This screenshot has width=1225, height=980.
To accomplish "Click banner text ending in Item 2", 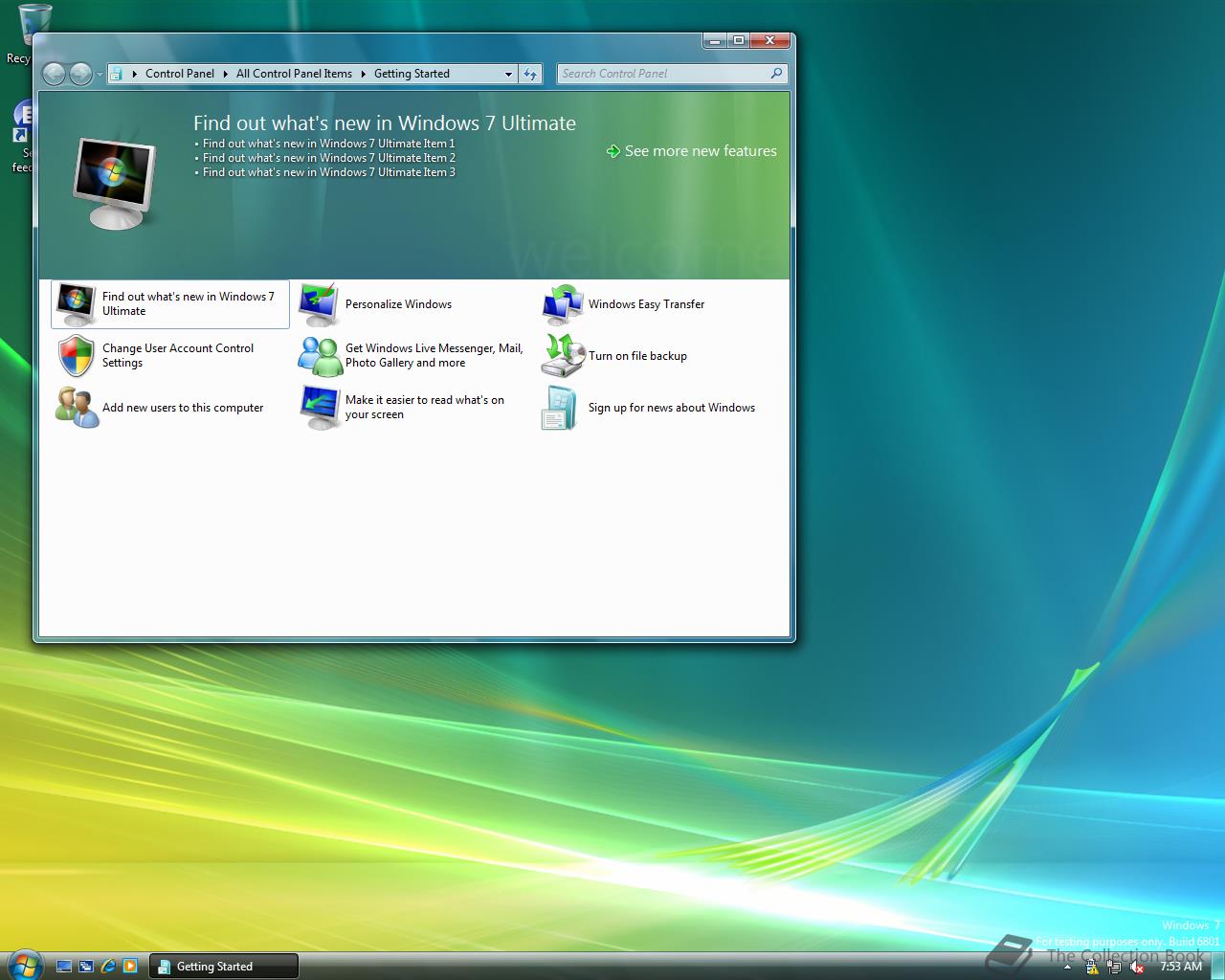I will click(329, 158).
